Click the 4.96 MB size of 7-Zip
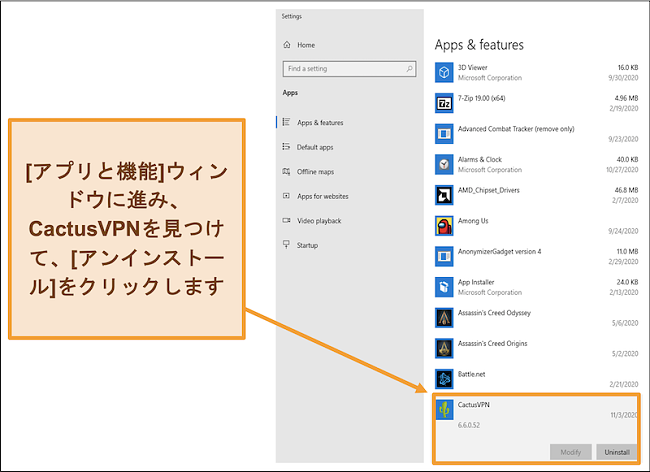Screen dimensions: 650x472 [626, 98]
